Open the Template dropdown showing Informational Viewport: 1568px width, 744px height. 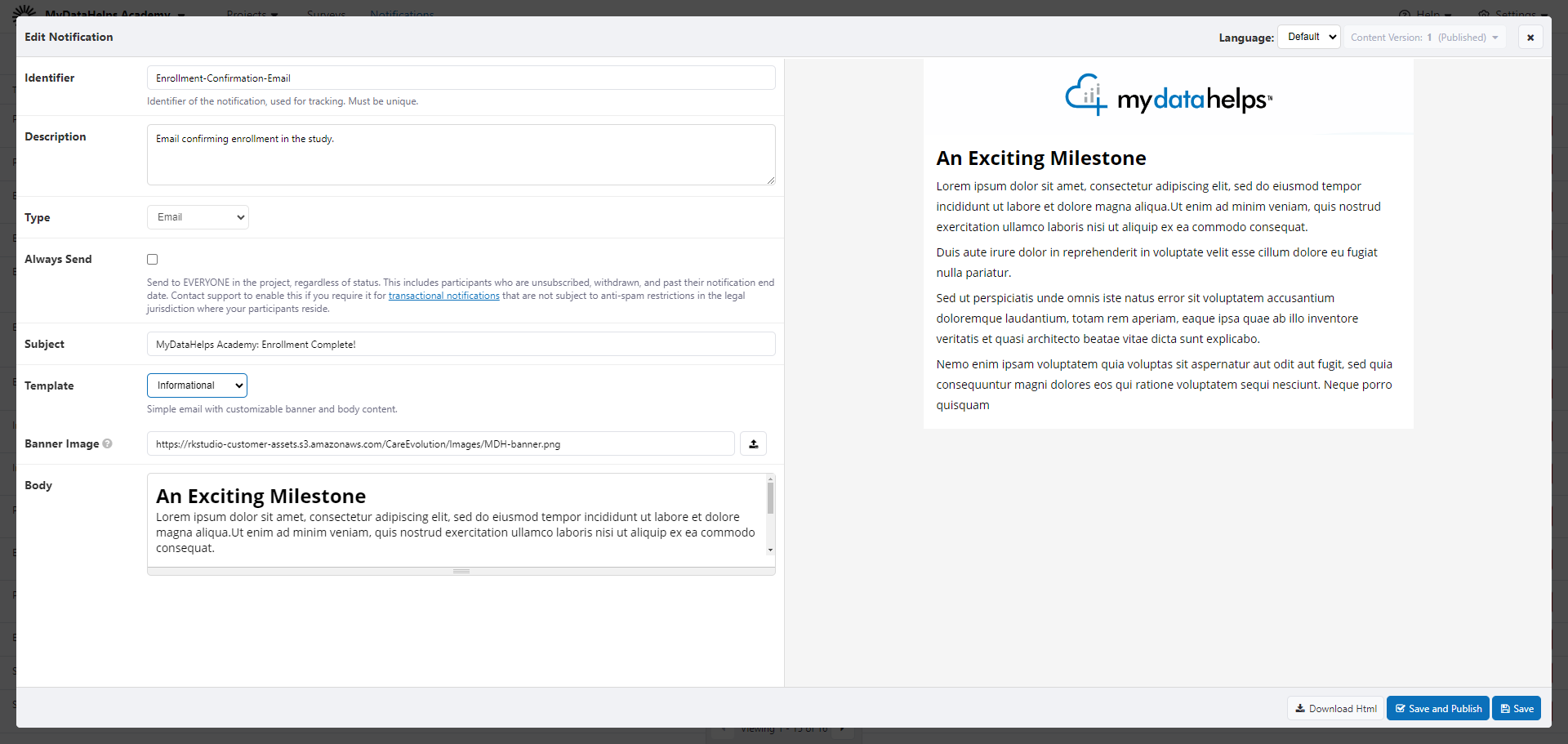[x=197, y=385]
